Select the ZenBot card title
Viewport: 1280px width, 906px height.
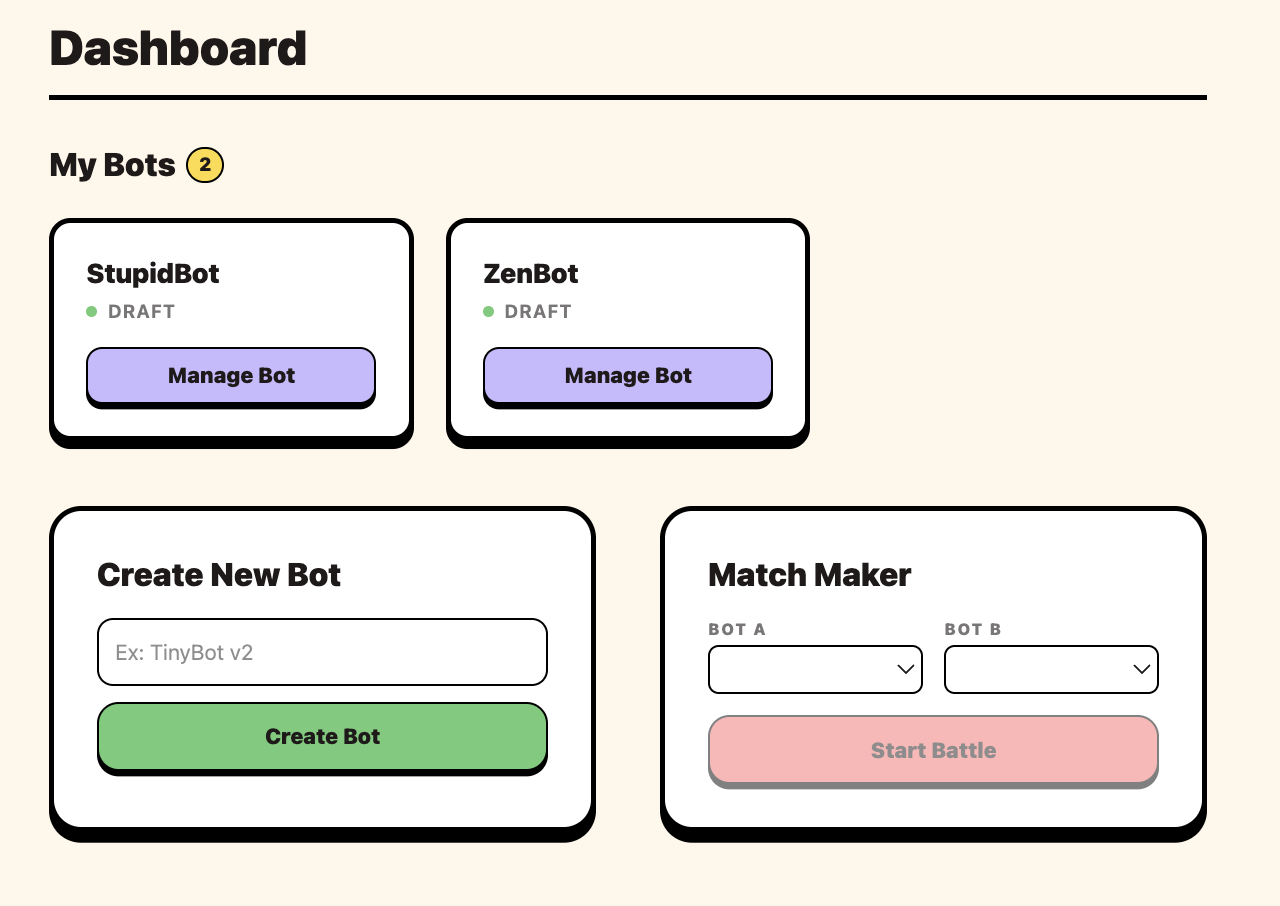pos(531,273)
